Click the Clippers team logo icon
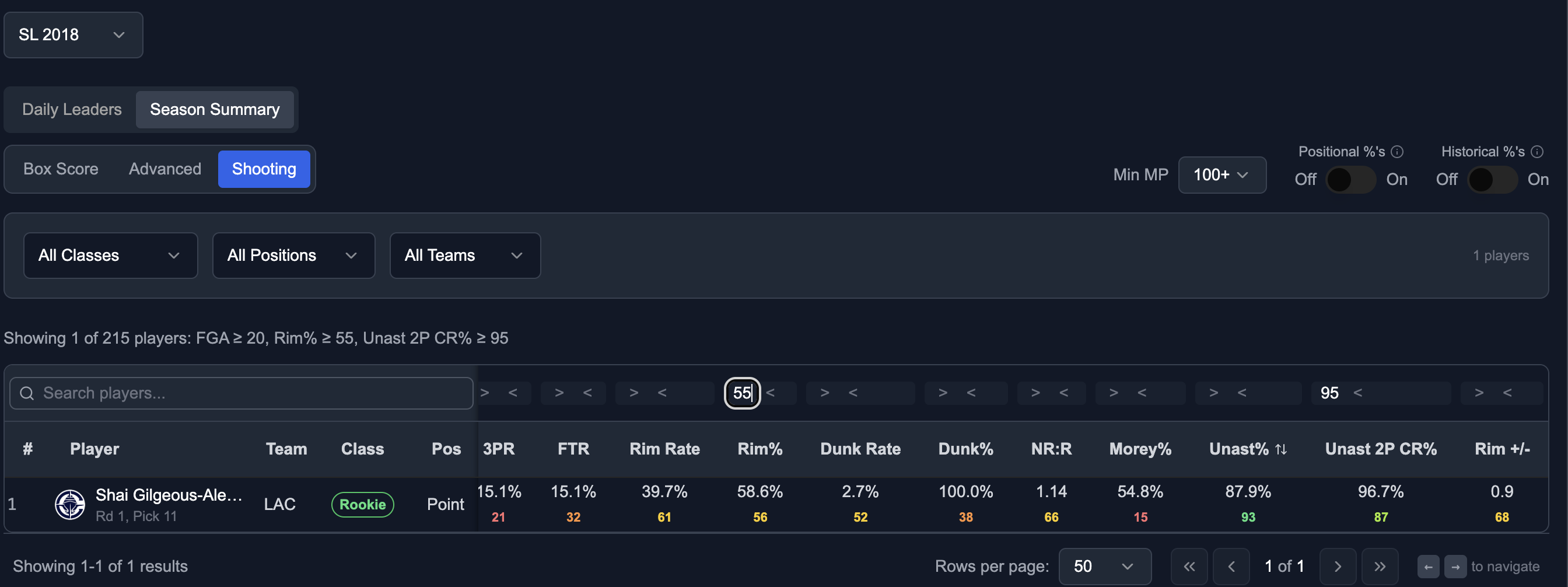The image size is (1568, 587). [70, 504]
